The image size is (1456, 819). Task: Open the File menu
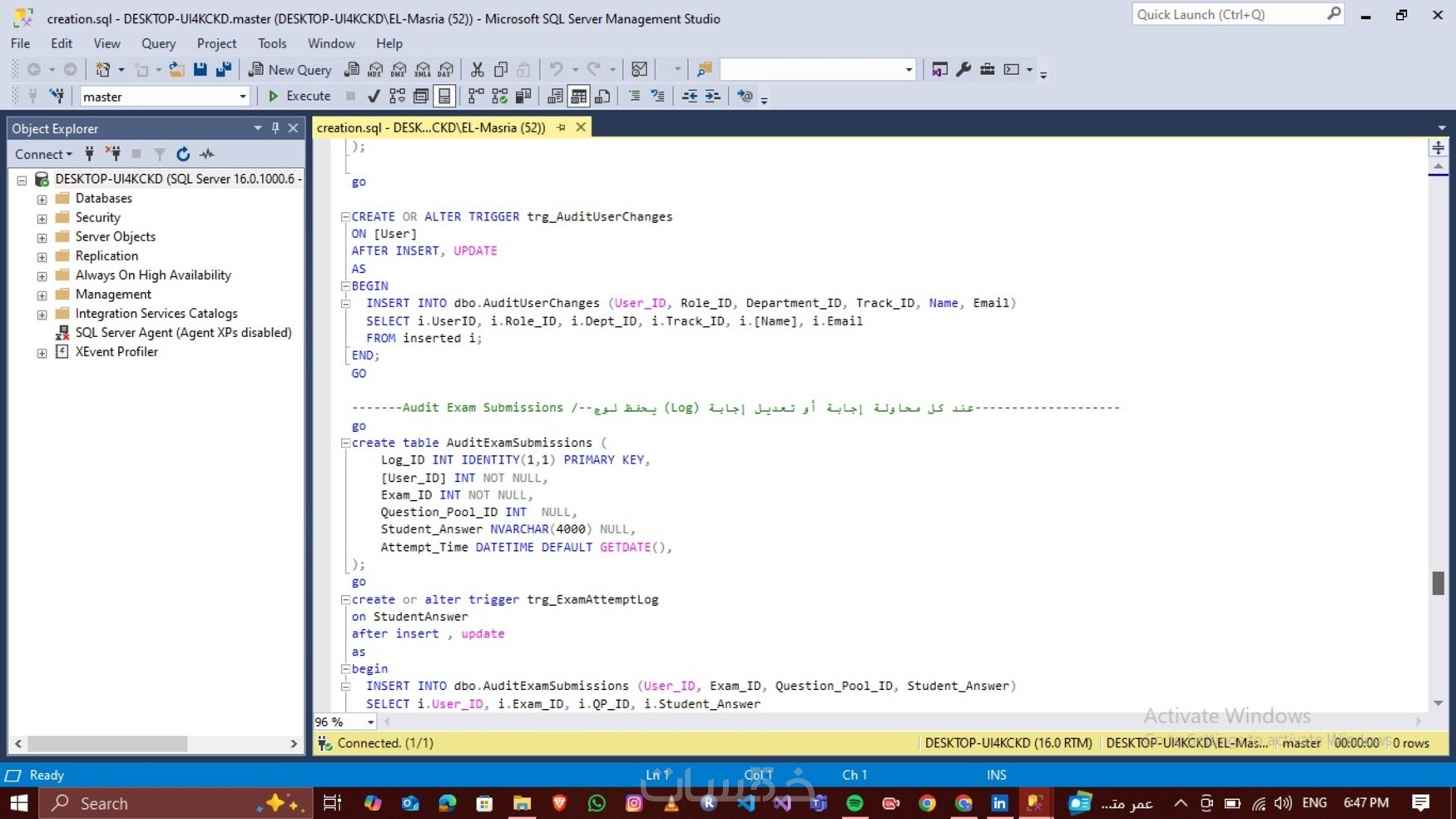pos(21,43)
